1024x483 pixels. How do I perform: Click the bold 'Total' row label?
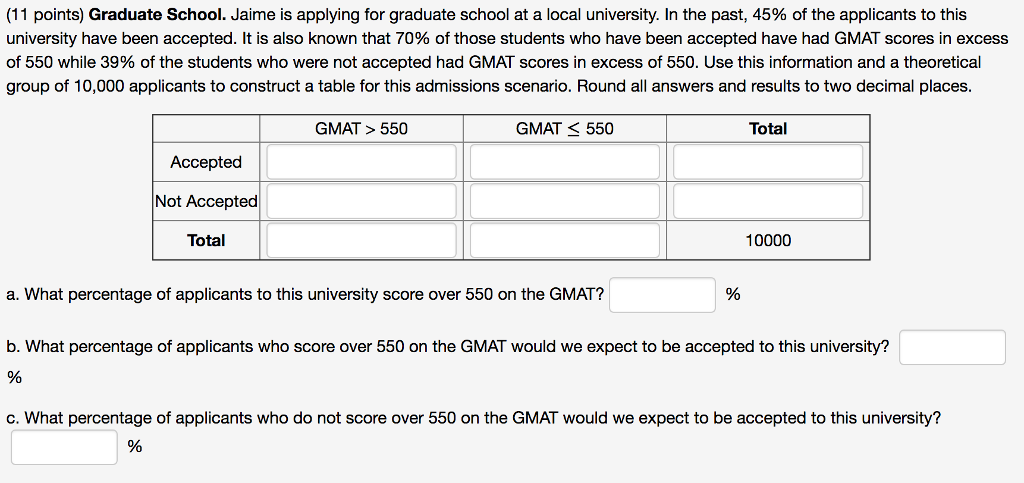tap(206, 241)
